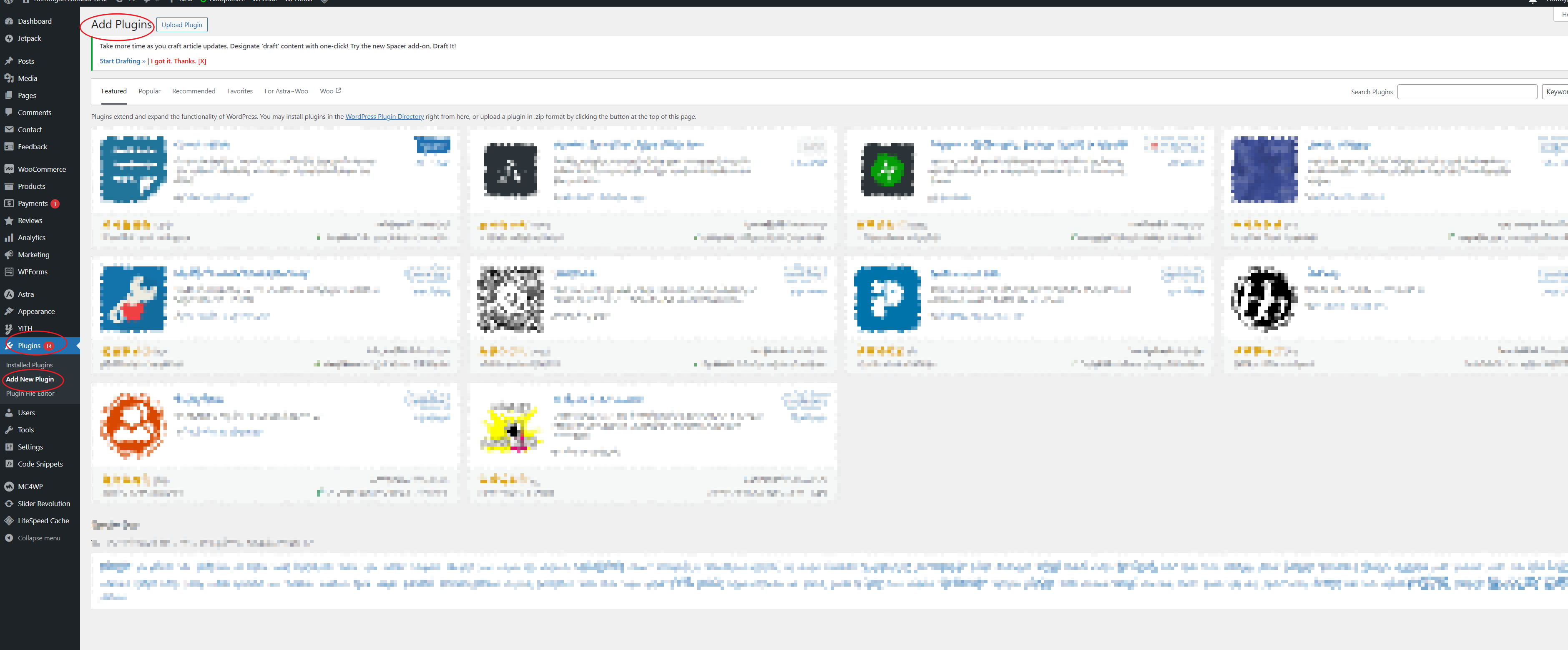Screen dimensions: 1568x650
Task: Select the Featured plugins tab
Action: 113,91
